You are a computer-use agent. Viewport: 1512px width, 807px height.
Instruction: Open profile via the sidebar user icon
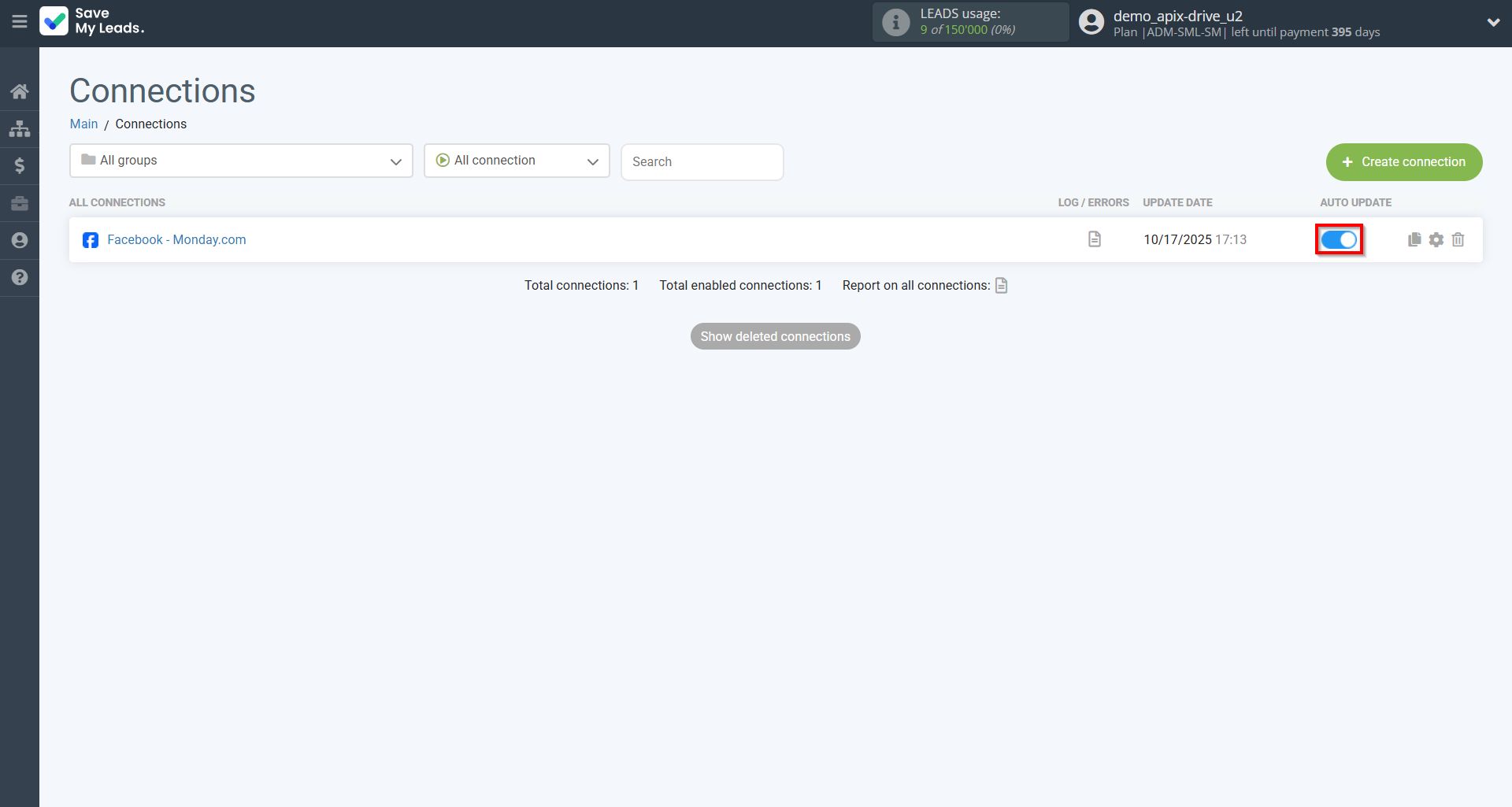pyautogui.click(x=20, y=240)
